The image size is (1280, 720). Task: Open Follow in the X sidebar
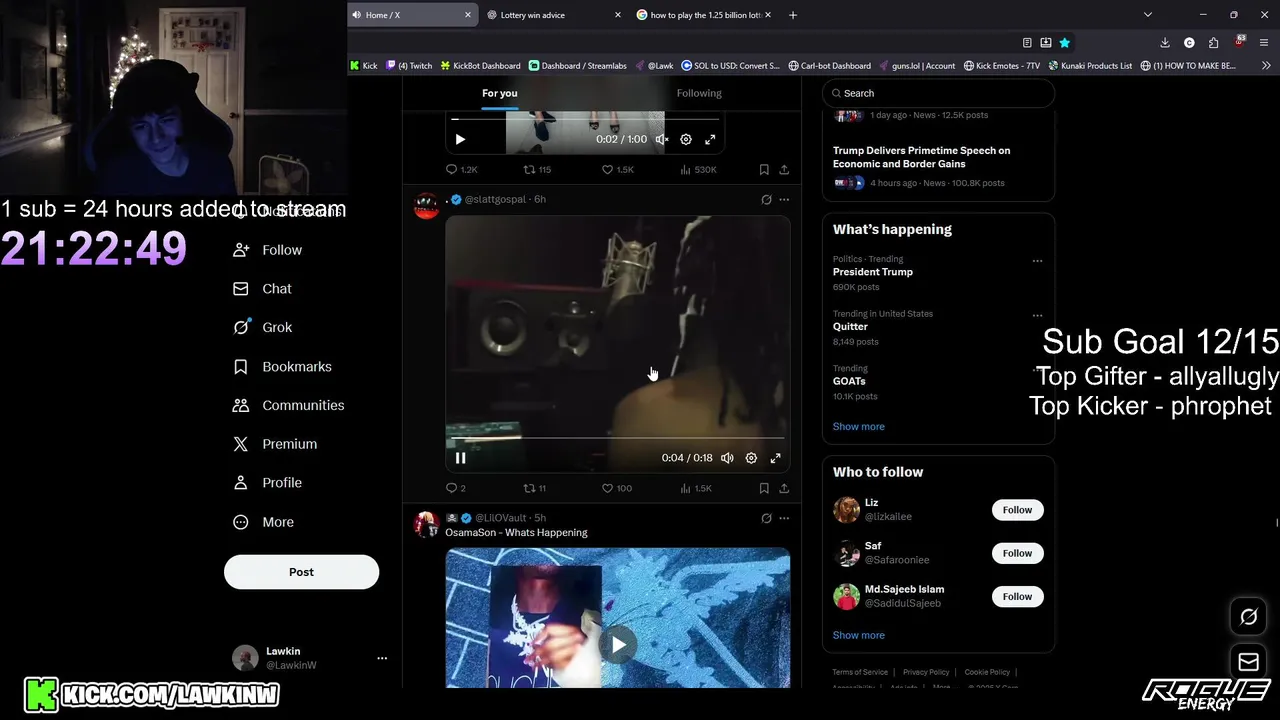(x=267, y=250)
